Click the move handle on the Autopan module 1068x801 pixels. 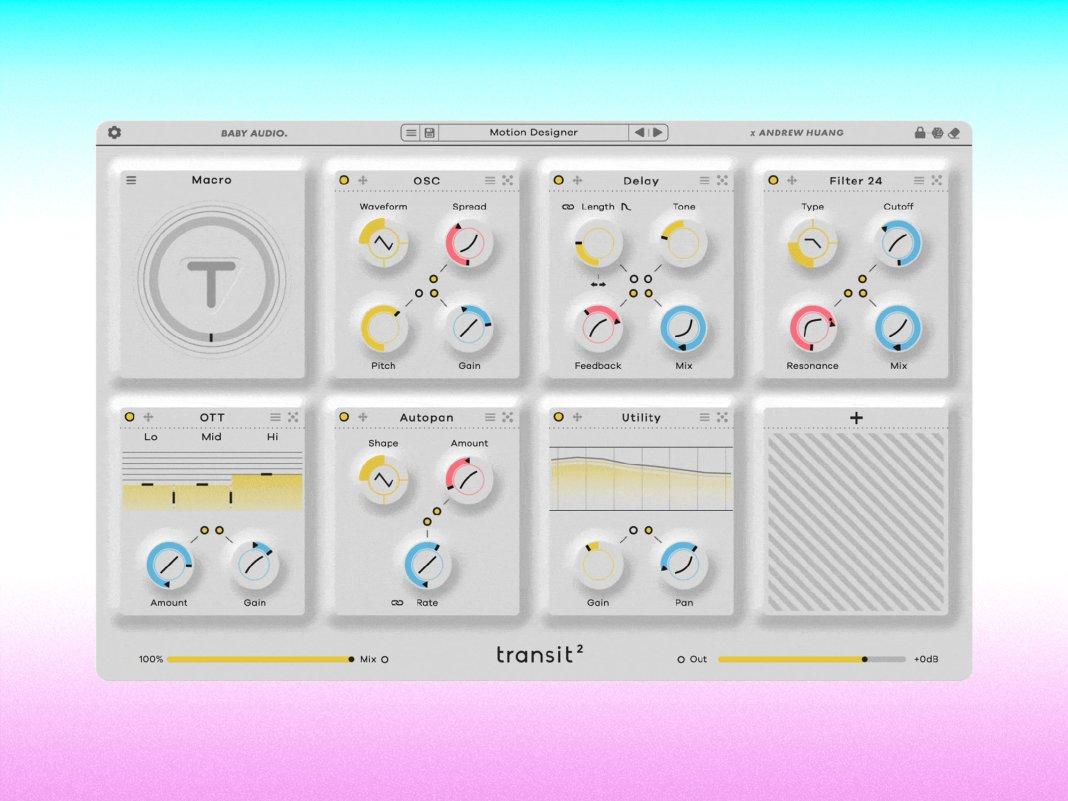(x=363, y=417)
